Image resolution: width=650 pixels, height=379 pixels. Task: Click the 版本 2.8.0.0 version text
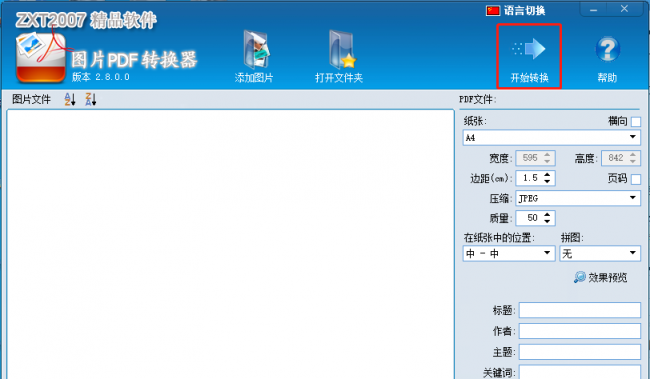click(101, 77)
